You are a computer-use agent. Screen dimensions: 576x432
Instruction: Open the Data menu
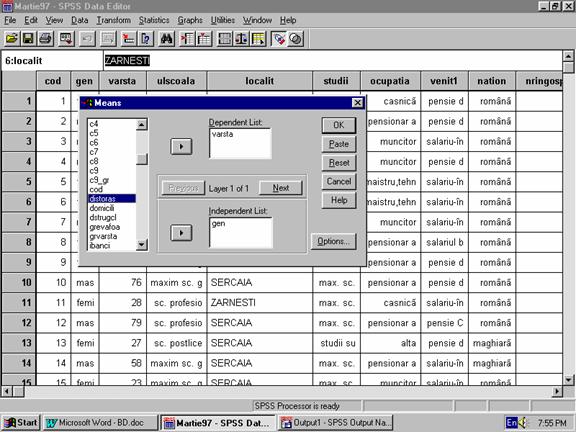(79, 20)
